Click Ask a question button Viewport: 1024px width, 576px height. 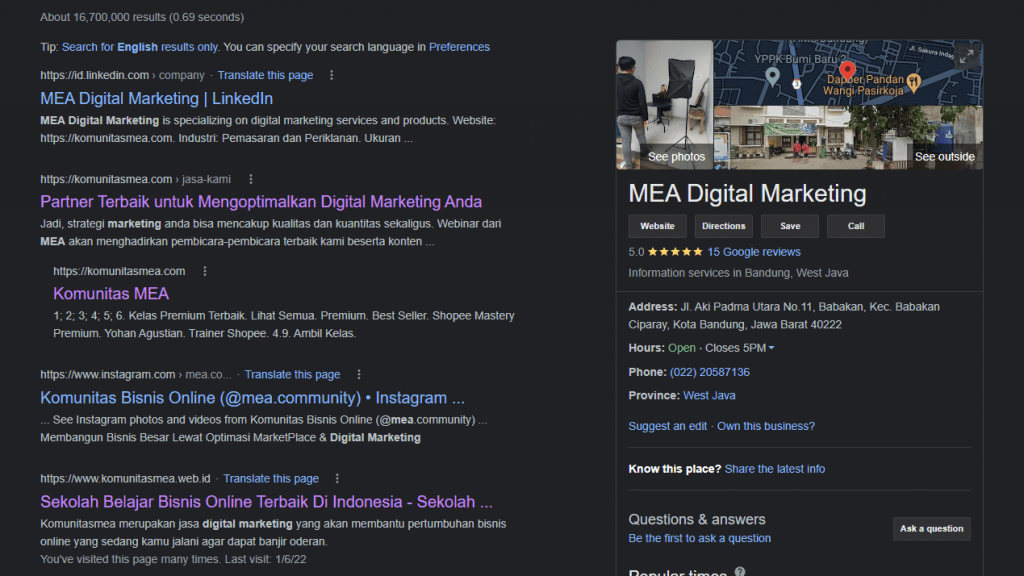tap(932, 529)
